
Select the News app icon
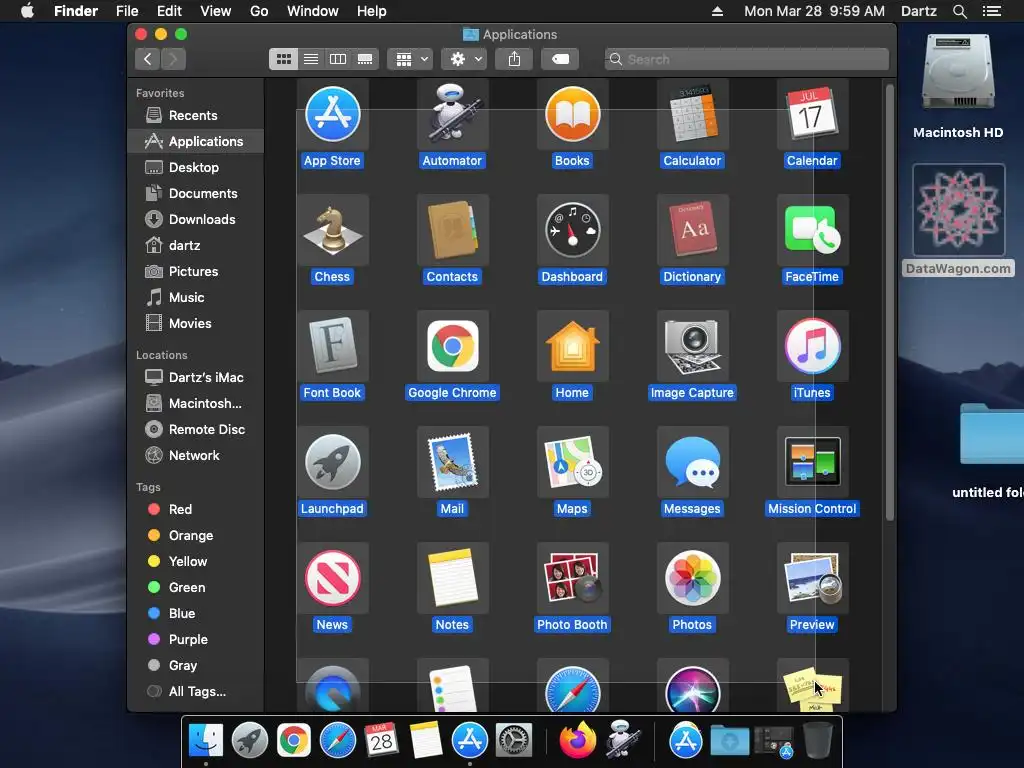332,578
